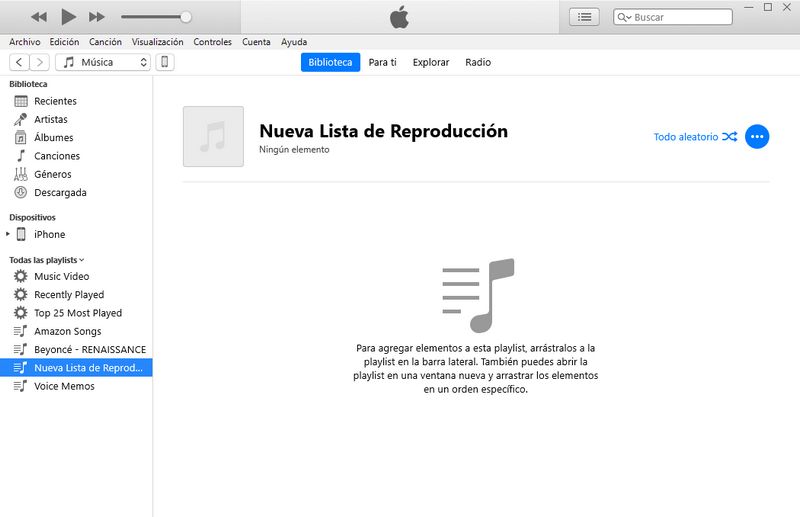Select Géneros in the sidebar
Image resolution: width=800 pixels, height=517 pixels.
tap(76, 175)
